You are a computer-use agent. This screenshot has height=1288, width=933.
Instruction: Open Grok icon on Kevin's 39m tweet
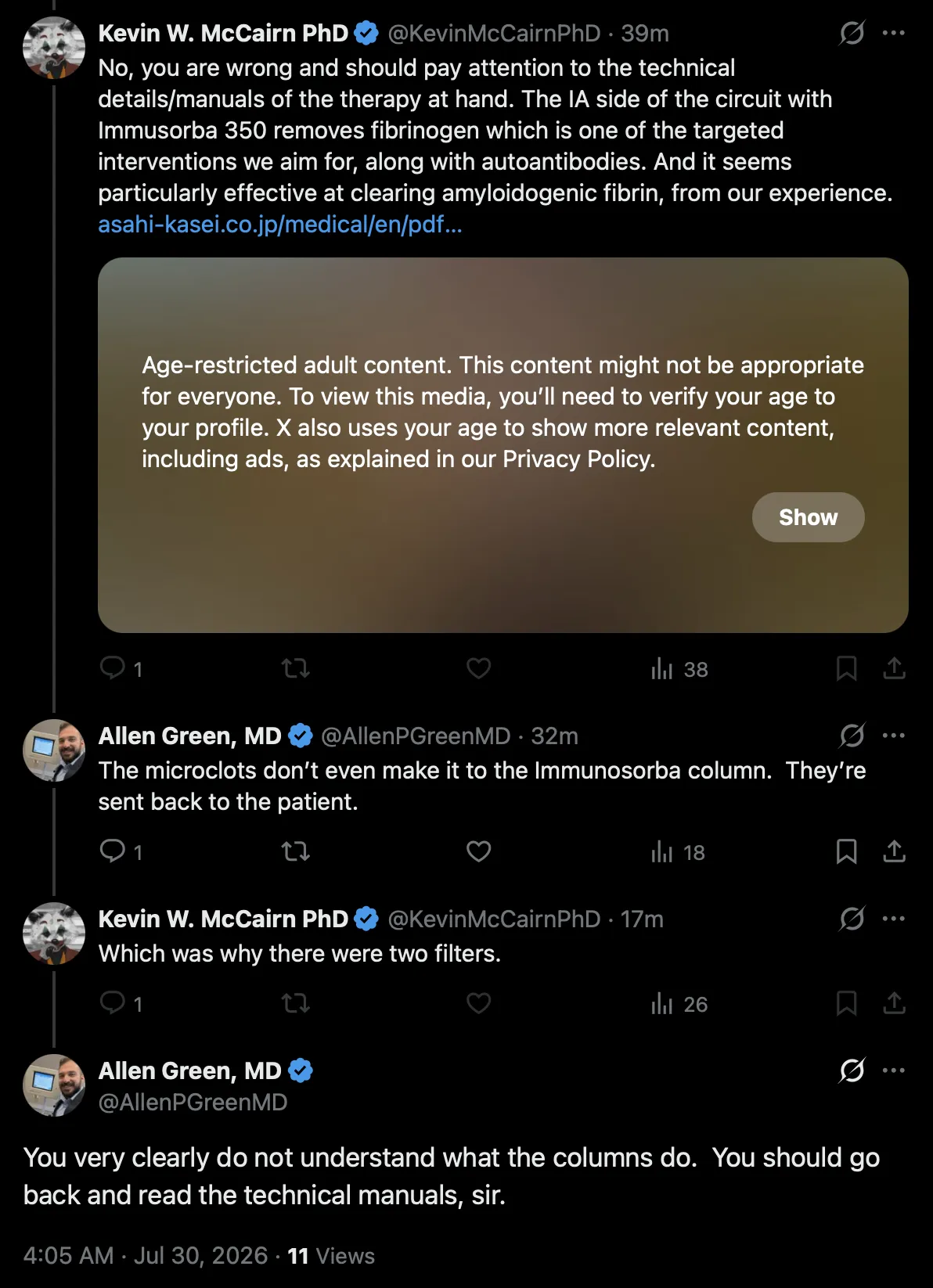(852, 33)
